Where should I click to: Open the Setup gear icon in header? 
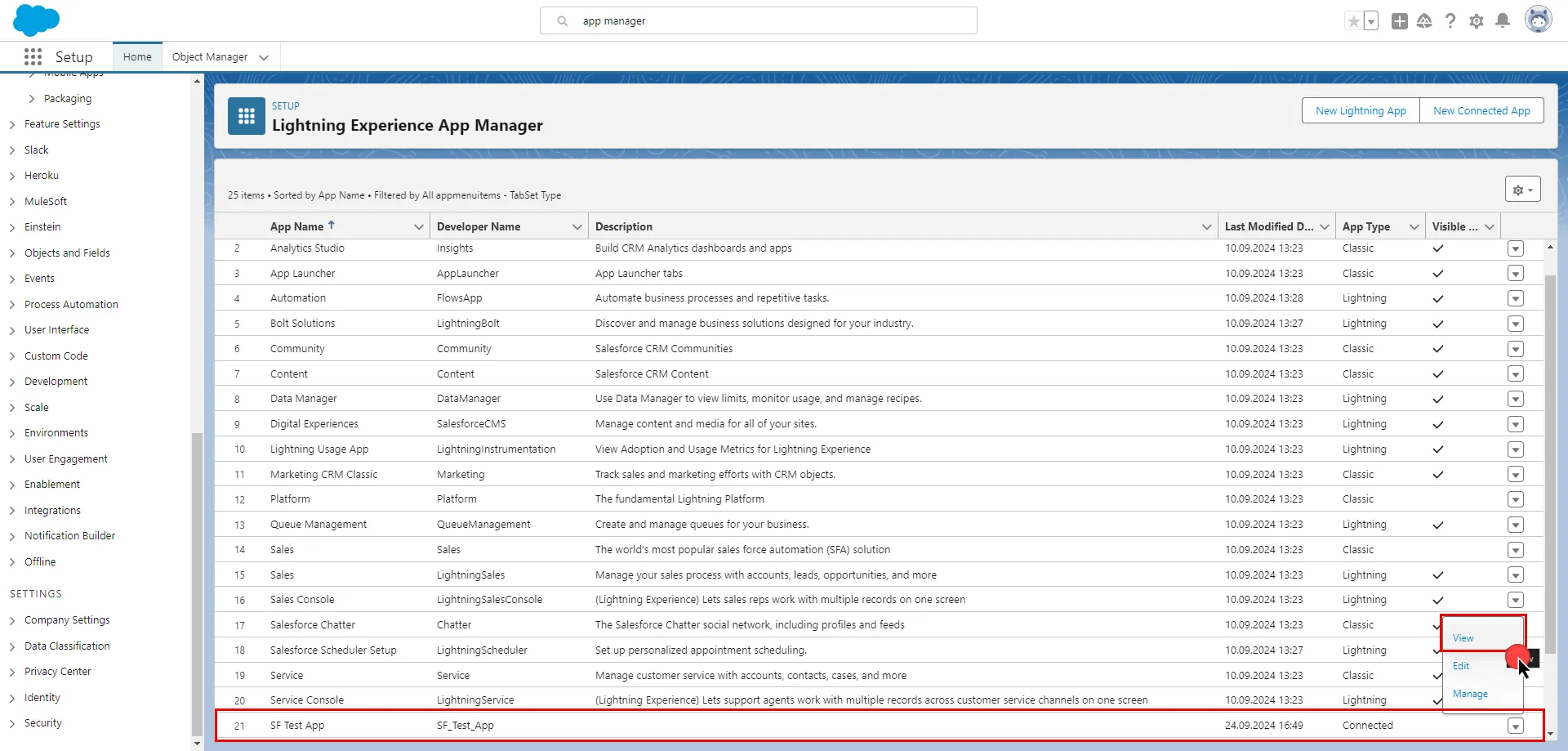click(x=1477, y=21)
